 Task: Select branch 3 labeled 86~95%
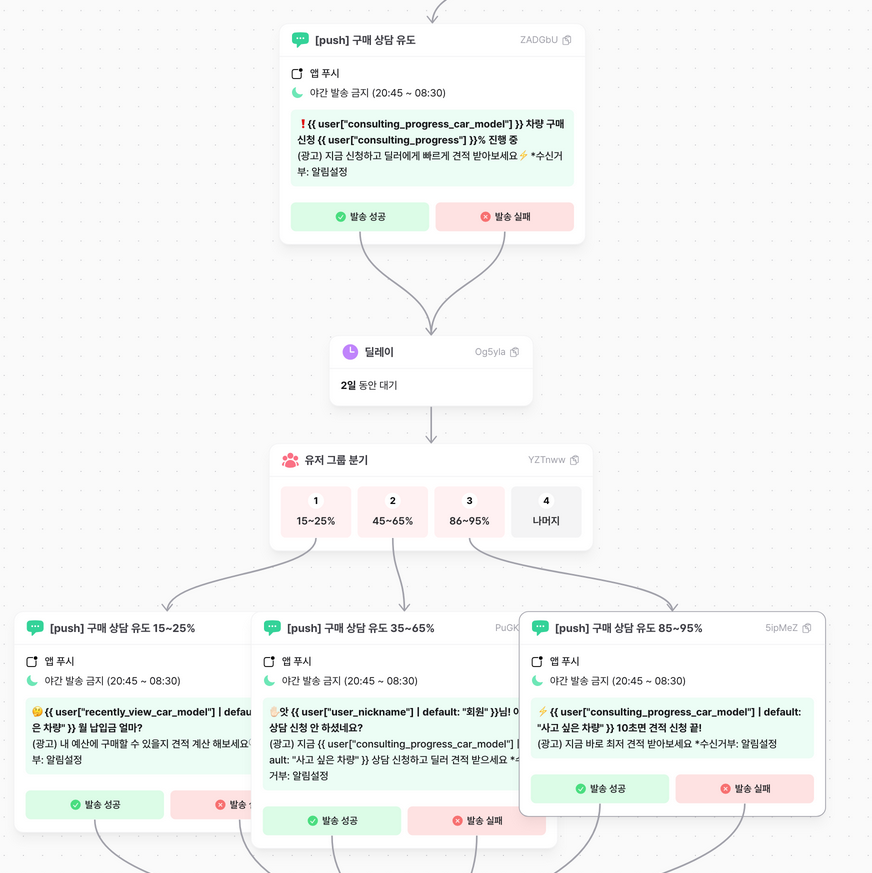coord(470,512)
